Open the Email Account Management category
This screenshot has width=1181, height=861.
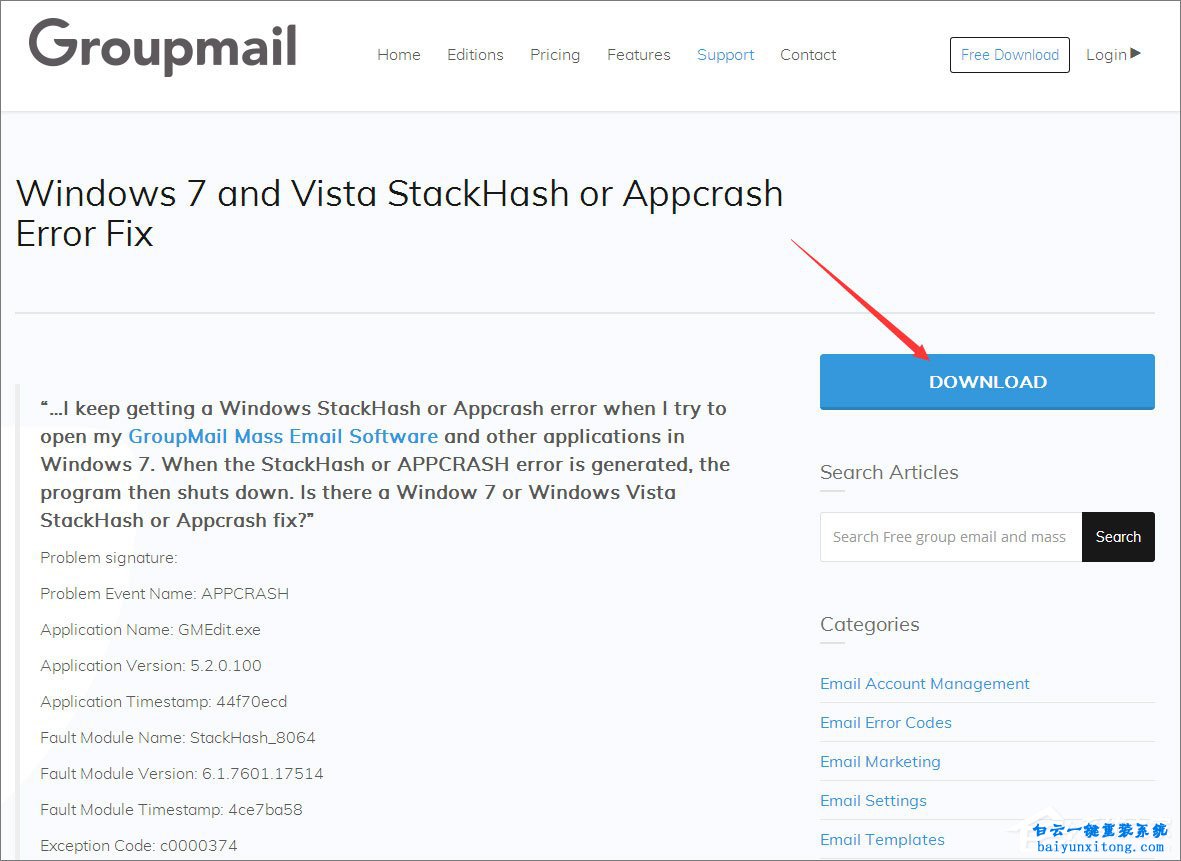tap(924, 684)
